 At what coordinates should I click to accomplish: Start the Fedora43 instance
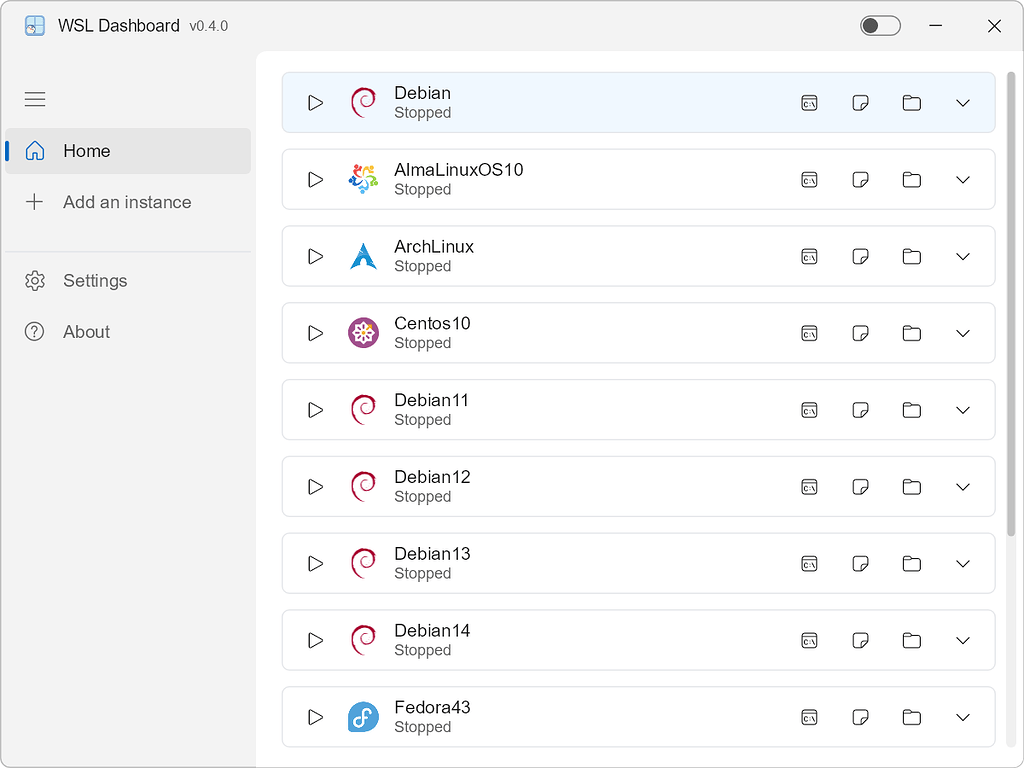(315, 717)
